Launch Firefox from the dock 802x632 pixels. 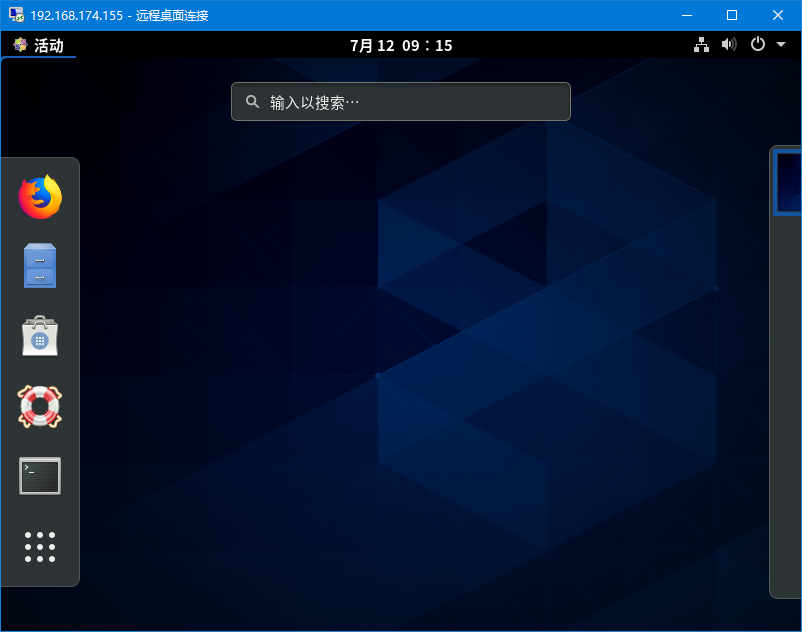click(x=40, y=197)
